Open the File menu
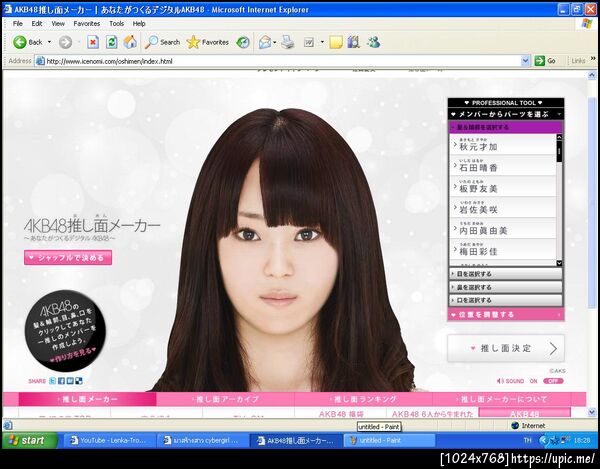 [18, 23]
